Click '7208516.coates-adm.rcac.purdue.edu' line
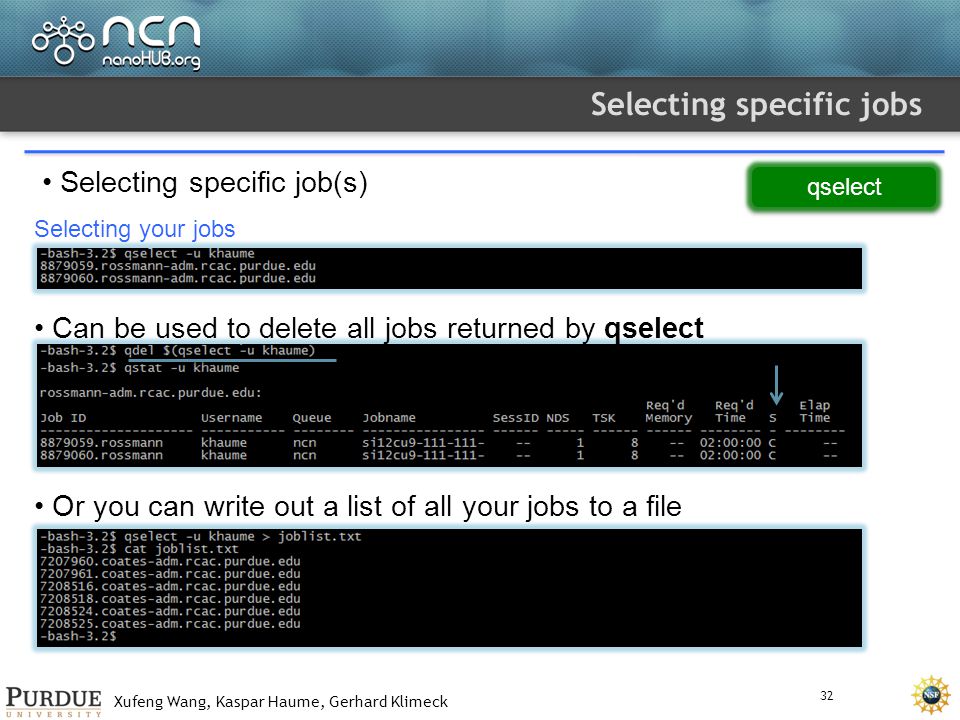Screen dimensions: 960x720 [x=170, y=587]
